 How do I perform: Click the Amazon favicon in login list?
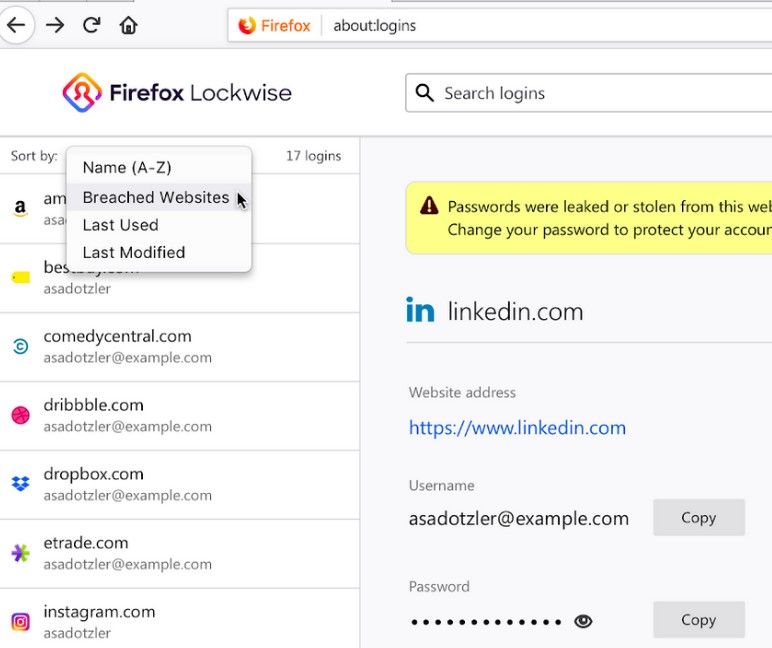(x=20, y=208)
